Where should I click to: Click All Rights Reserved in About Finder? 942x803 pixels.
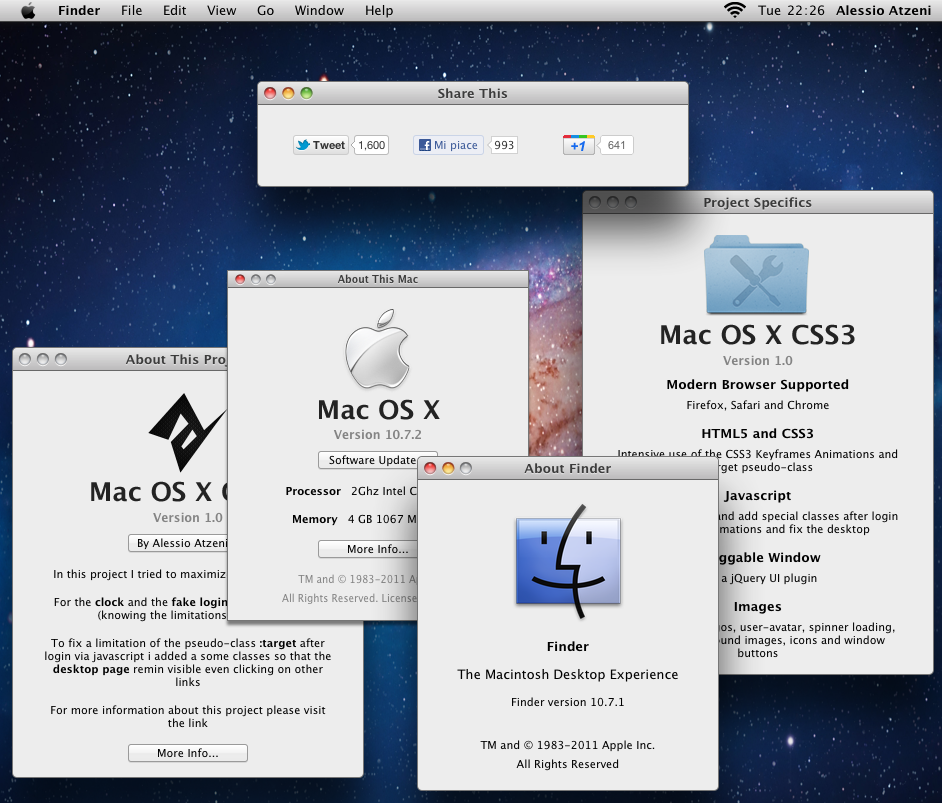(x=568, y=764)
